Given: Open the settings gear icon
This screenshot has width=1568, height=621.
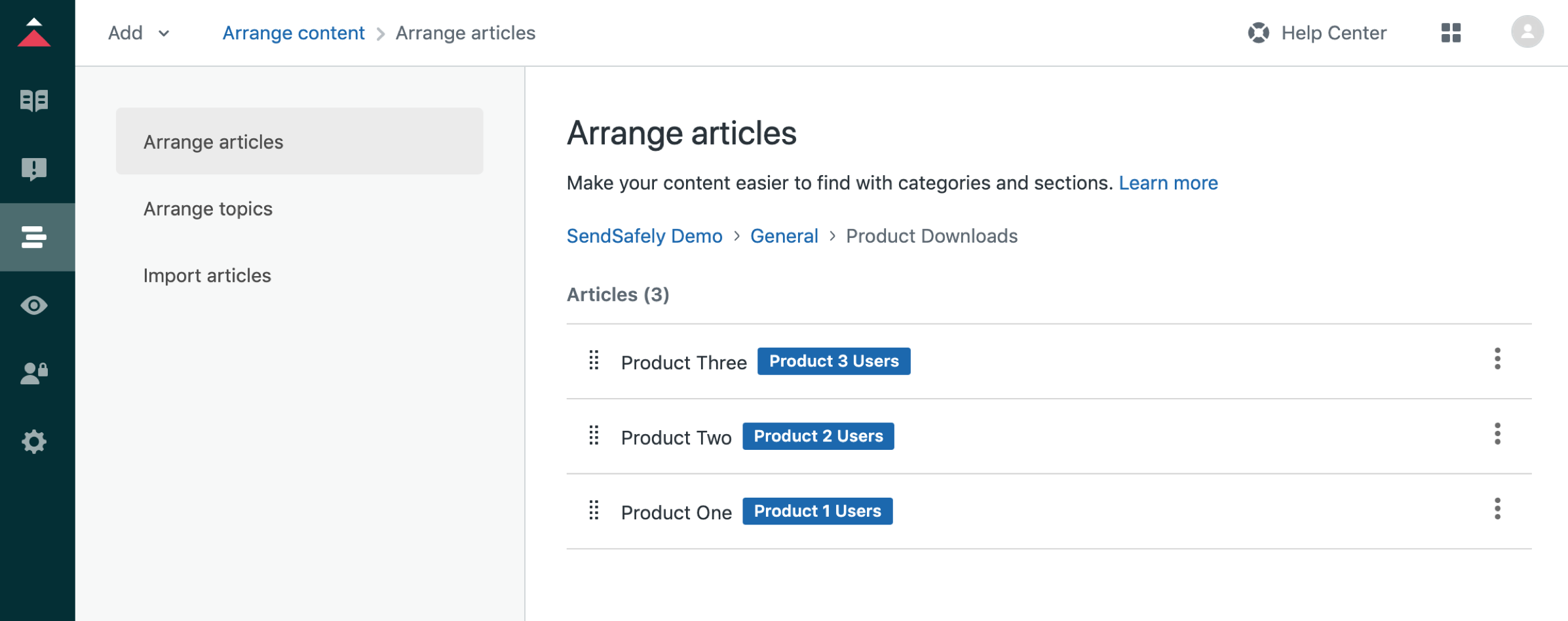Looking at the screenshot, I should [x=34, y=441].
